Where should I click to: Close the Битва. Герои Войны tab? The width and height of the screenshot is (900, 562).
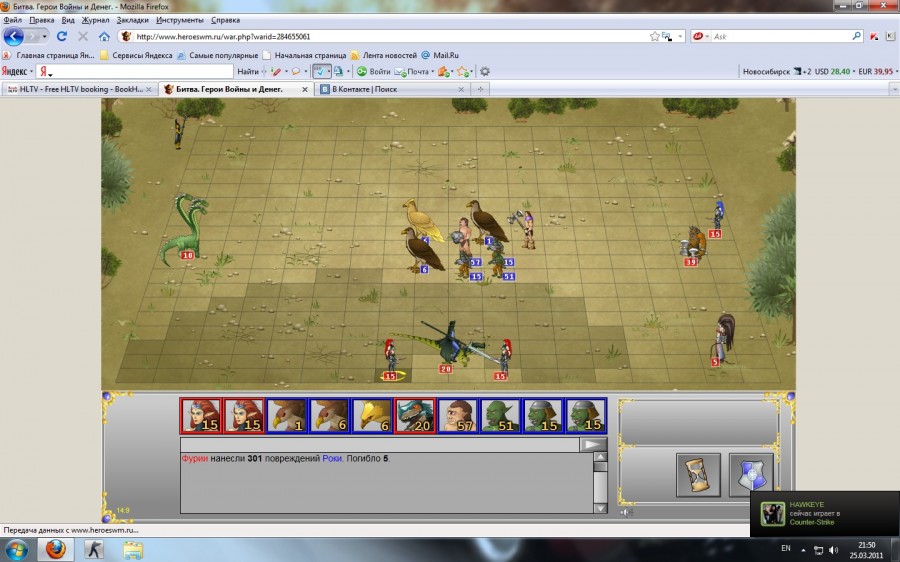(x=305, y=90)
